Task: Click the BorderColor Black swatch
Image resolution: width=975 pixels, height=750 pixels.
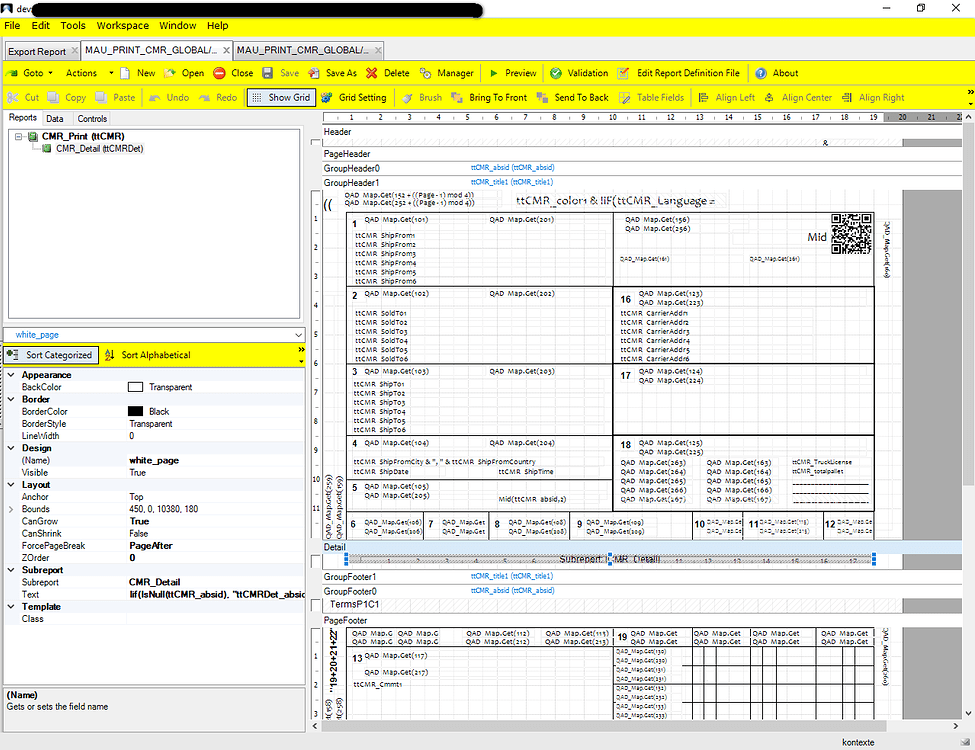Action: [x=135, y=412]
